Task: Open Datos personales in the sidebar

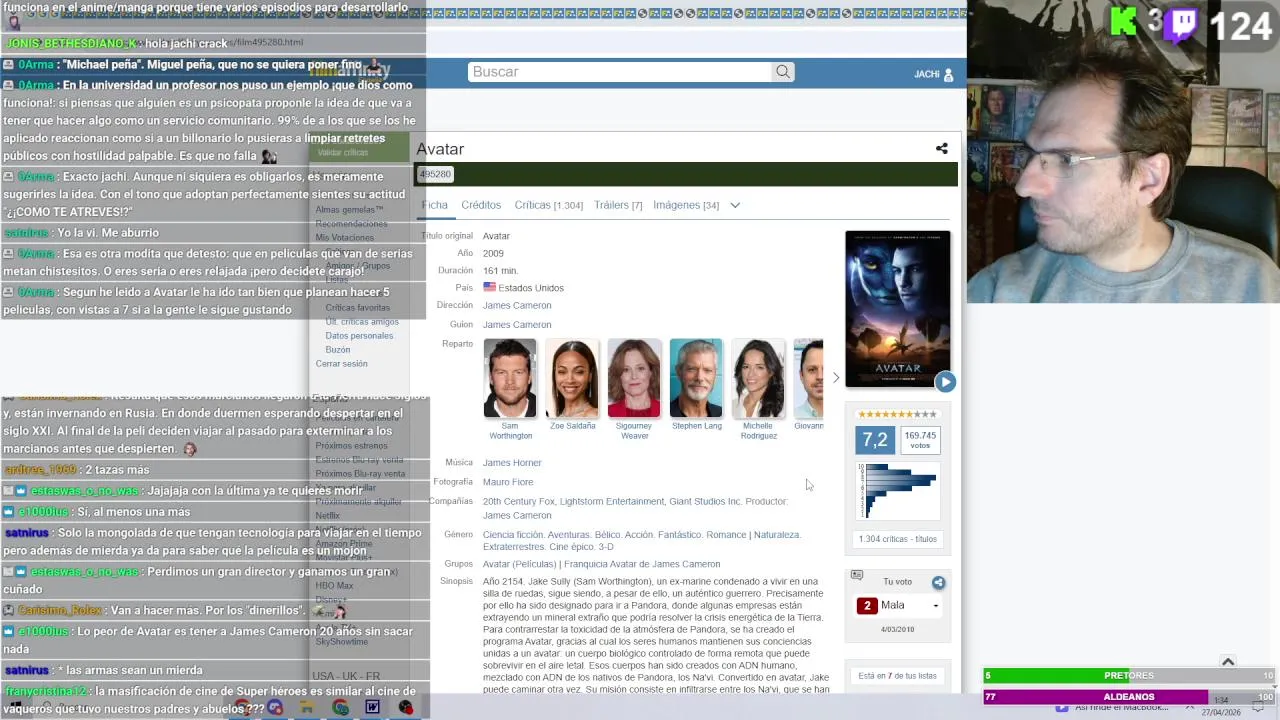Action: 359,336
